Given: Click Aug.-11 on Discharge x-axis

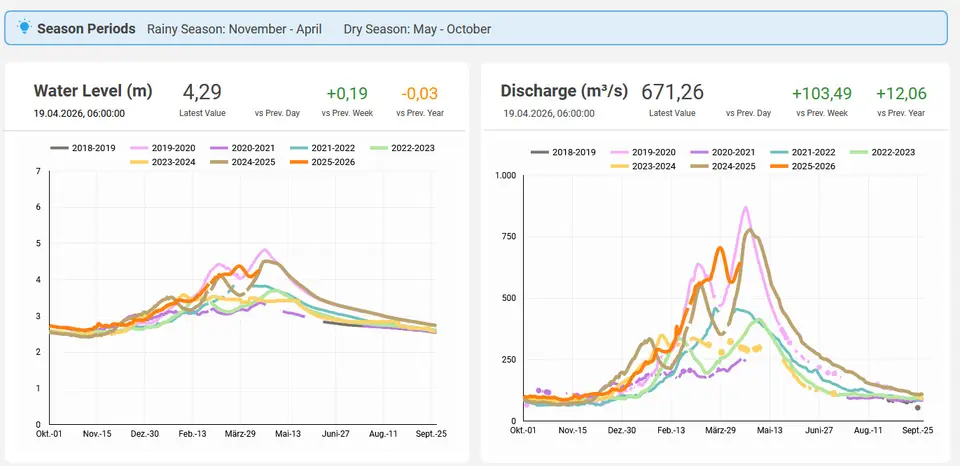Looking at the screenshot, I should (x=869, y=430).
